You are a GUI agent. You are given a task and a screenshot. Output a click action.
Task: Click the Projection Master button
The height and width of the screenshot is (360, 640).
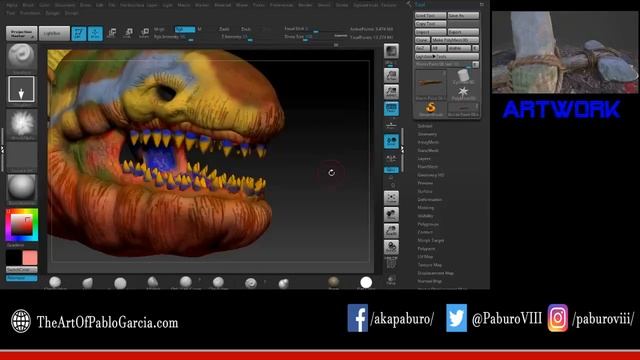(x=22, y=33)
